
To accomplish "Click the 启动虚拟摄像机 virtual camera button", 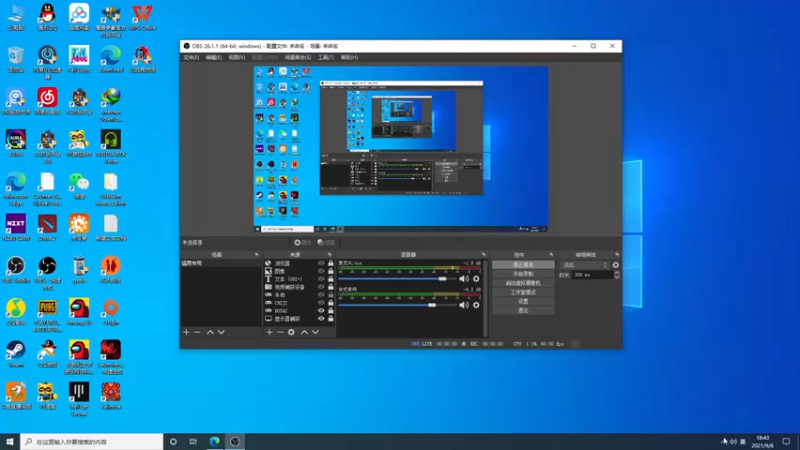I will [523, 283].
